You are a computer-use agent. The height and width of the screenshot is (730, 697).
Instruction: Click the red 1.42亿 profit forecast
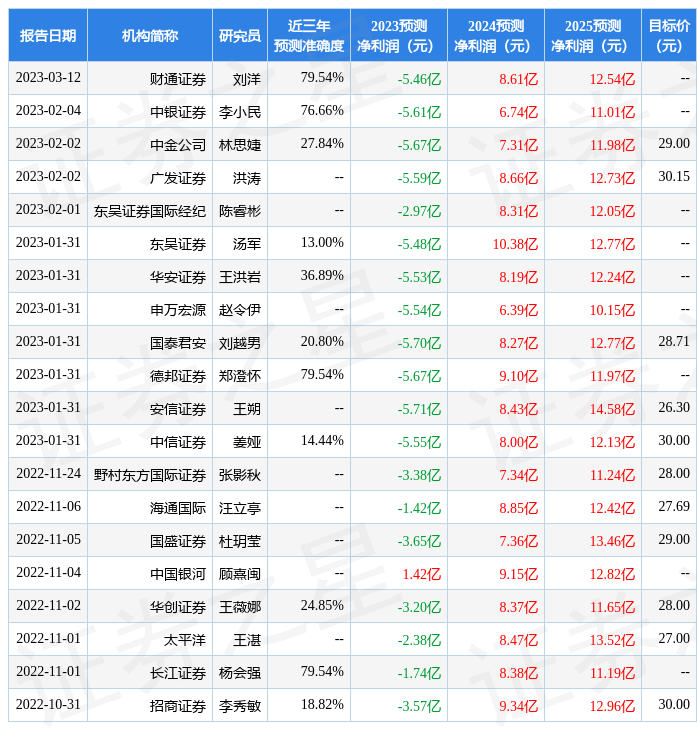coord(421,573)
